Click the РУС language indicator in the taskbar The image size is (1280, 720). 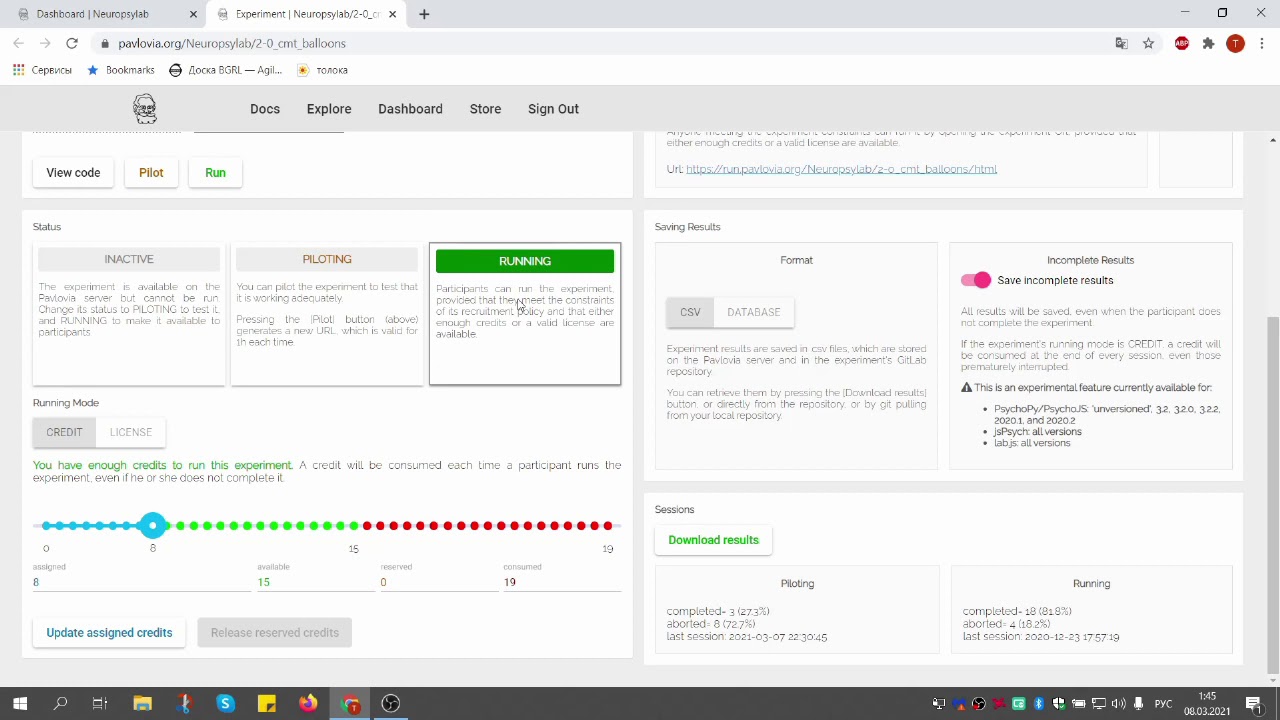(x=1163, y=703)
